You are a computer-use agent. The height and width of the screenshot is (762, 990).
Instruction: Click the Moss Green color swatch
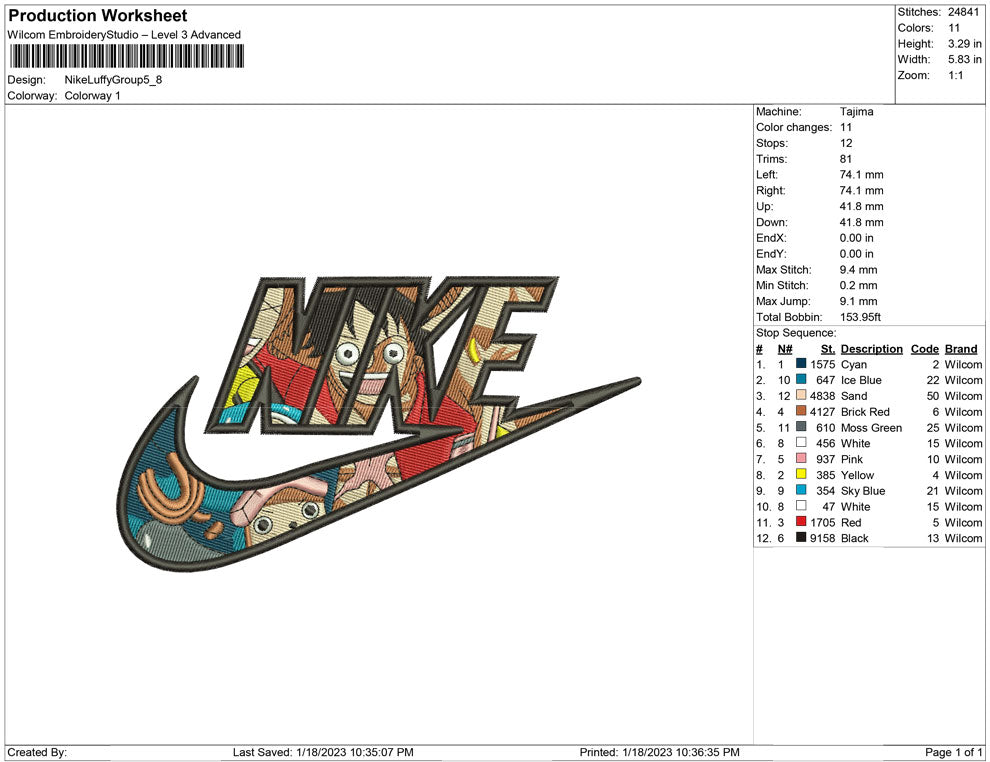(x=801, y=427)
